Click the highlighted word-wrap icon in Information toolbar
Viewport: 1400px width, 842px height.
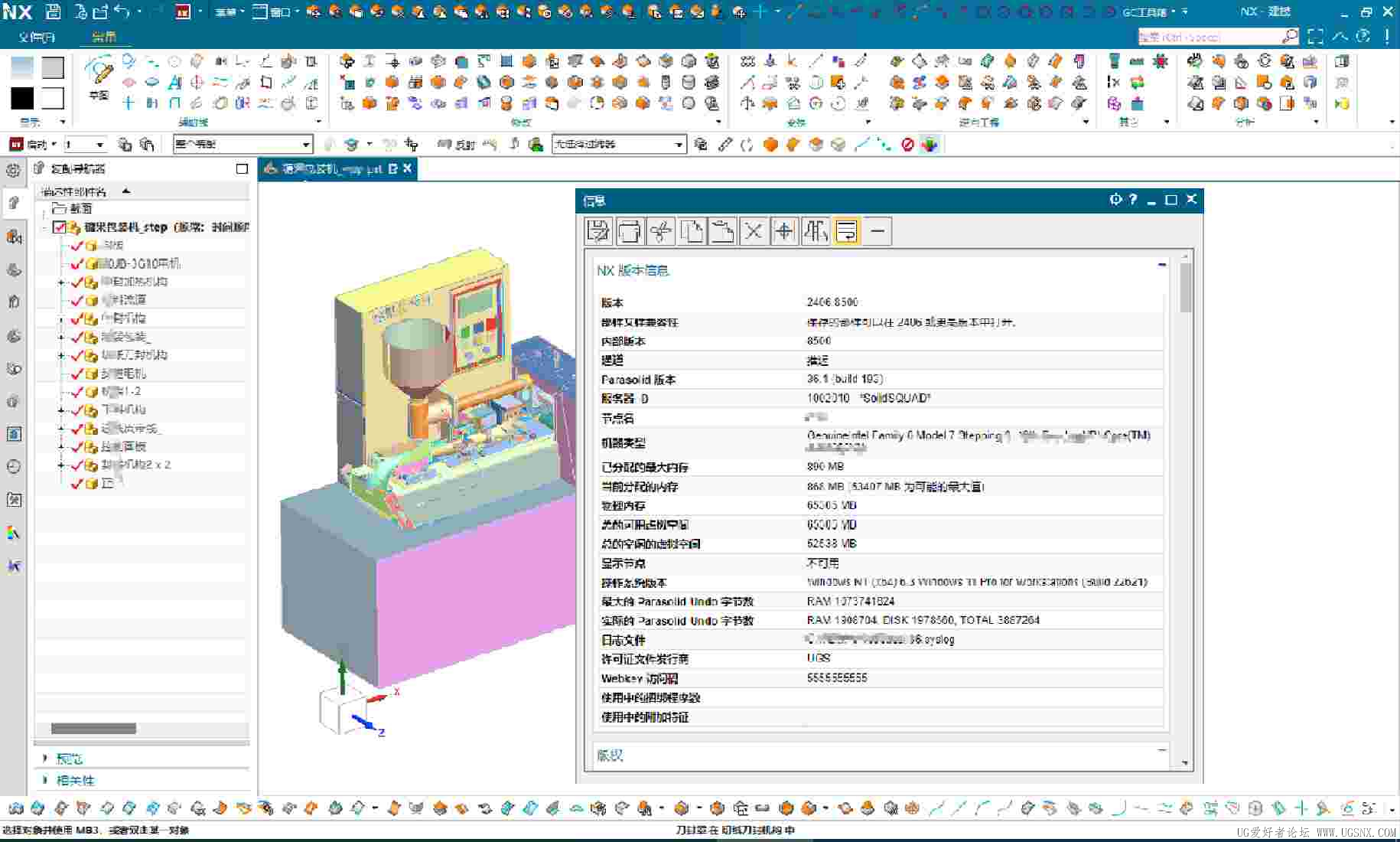847,230
